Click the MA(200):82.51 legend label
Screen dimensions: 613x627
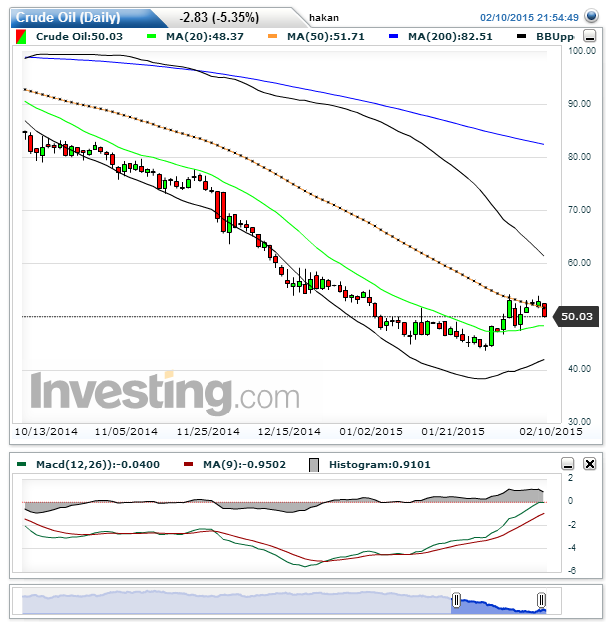[450, 37]
